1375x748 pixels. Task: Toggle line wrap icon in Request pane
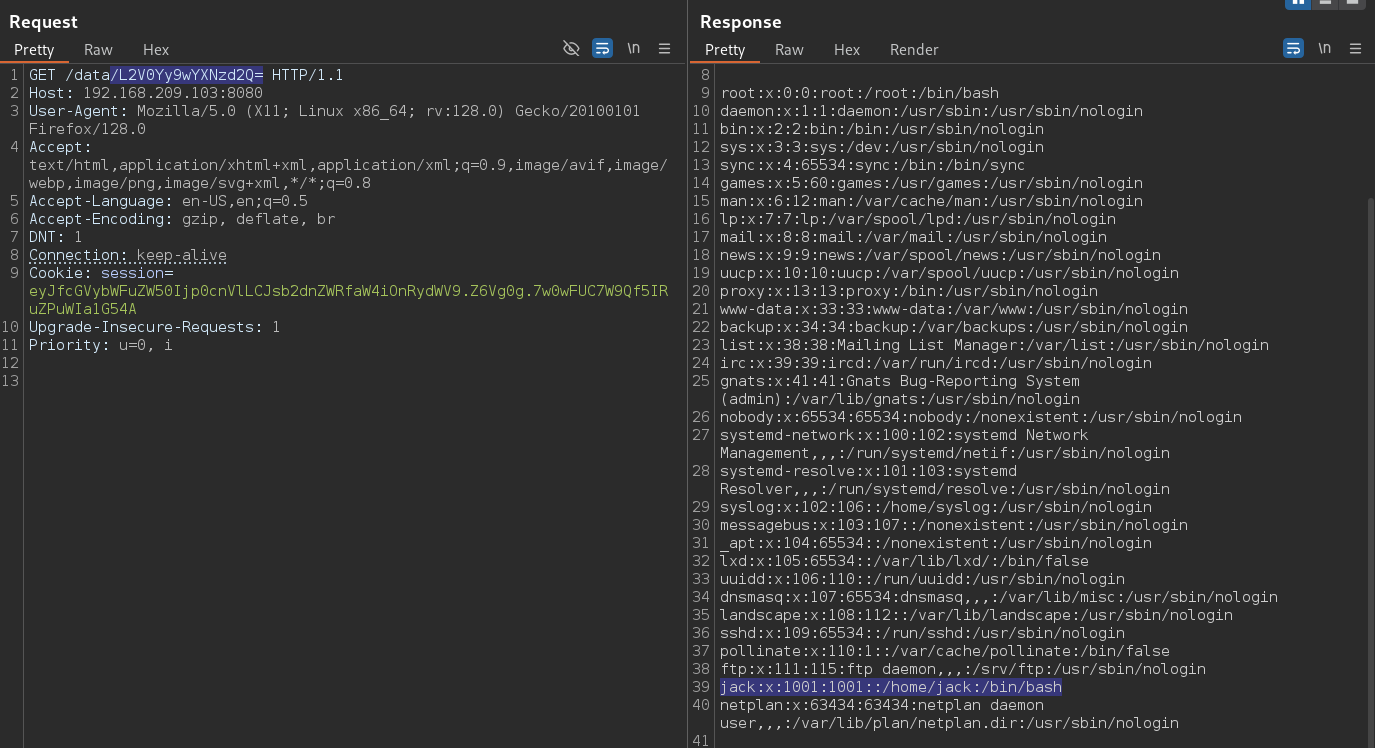pyautogui.click(x=602, y=48)
